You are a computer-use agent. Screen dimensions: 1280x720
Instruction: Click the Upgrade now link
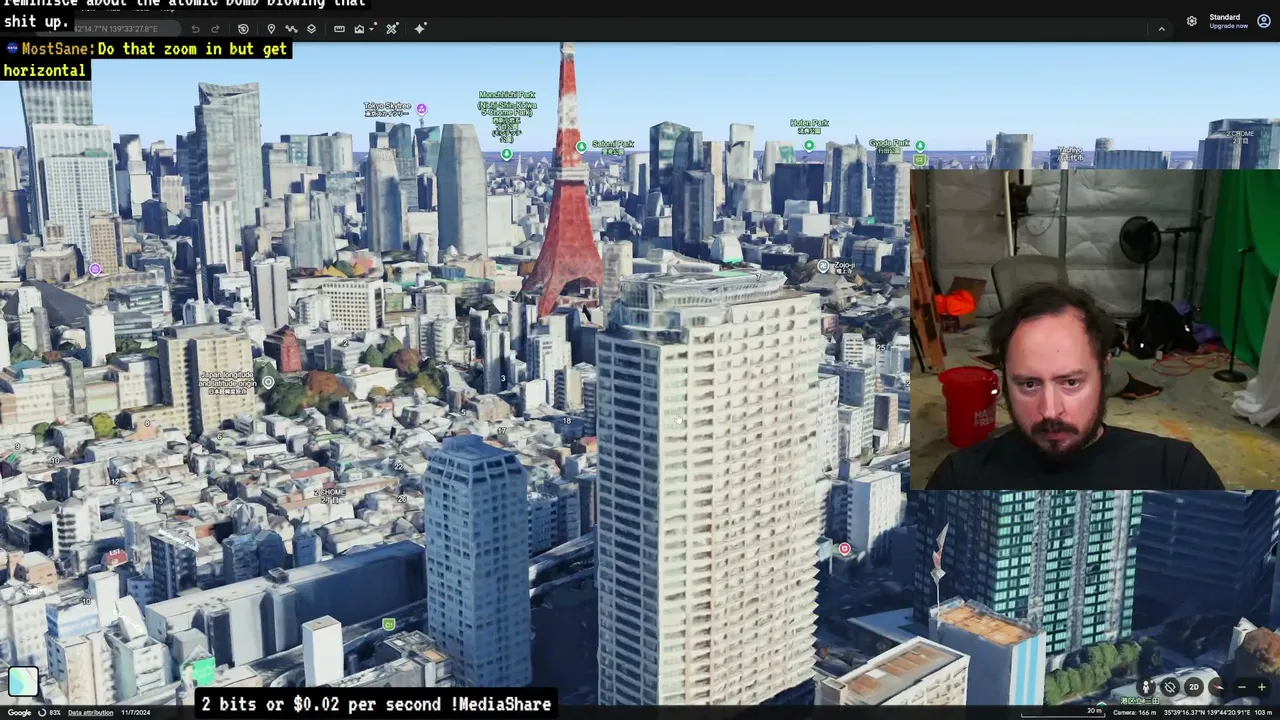pos(1228,26)
